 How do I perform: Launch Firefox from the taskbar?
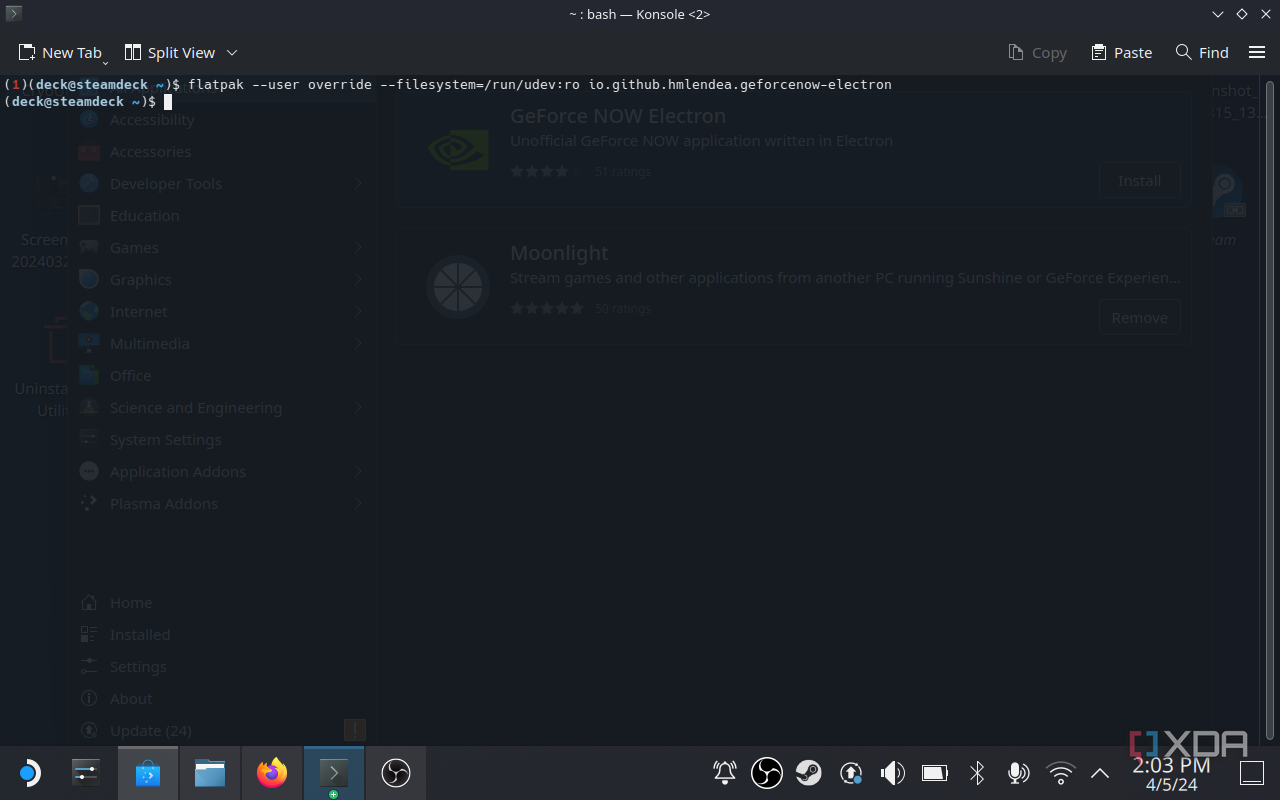click(x=271, y=772)
